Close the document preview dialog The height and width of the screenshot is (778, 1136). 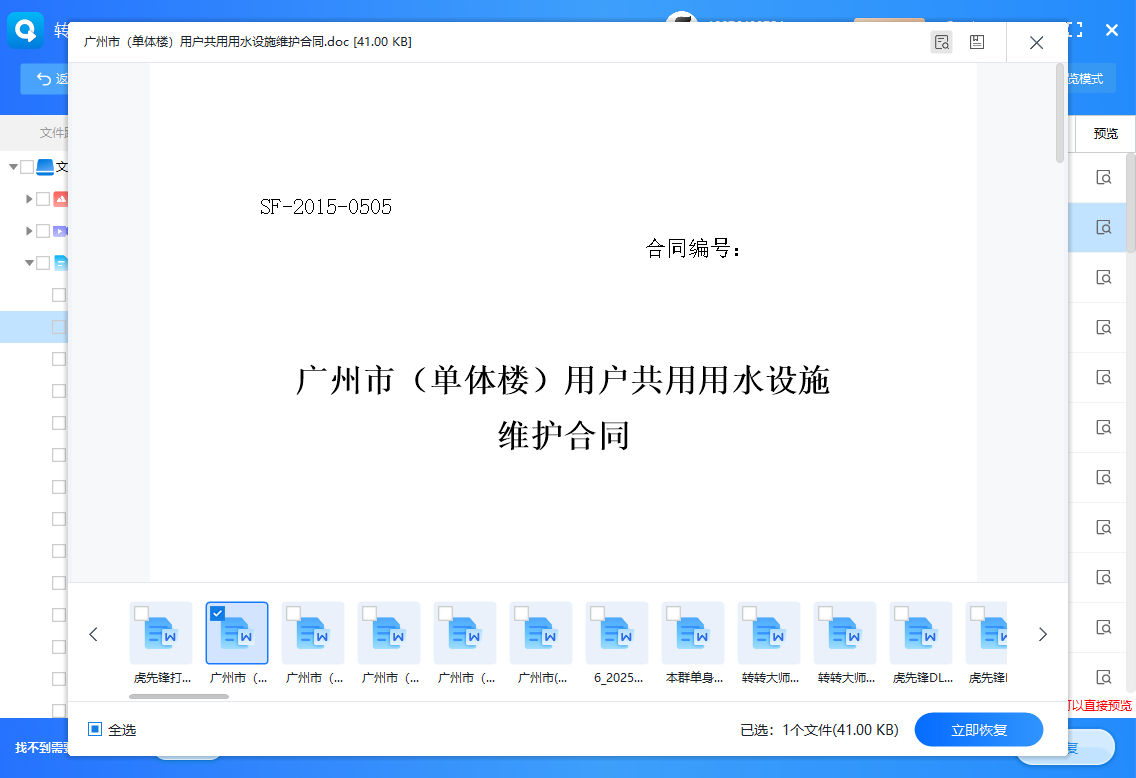tap(1036, 43)
